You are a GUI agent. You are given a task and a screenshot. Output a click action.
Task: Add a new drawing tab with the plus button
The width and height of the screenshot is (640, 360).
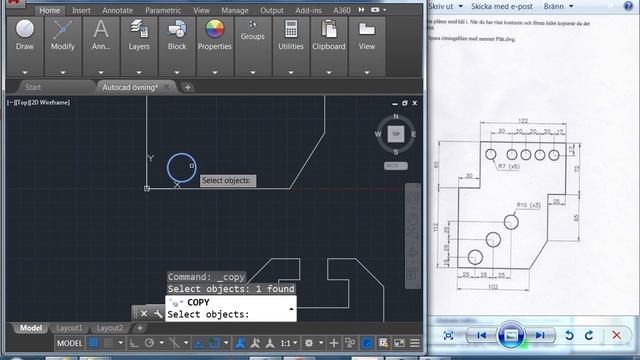pos(188,87)
